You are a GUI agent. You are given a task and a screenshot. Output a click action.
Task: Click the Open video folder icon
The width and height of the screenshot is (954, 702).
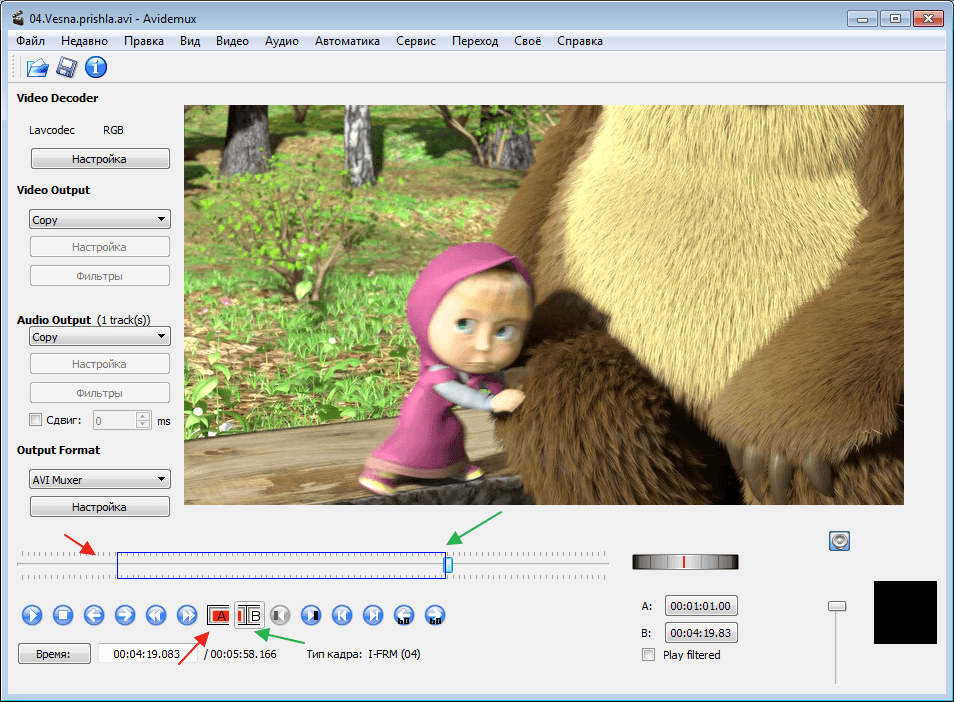pos(38,67)
